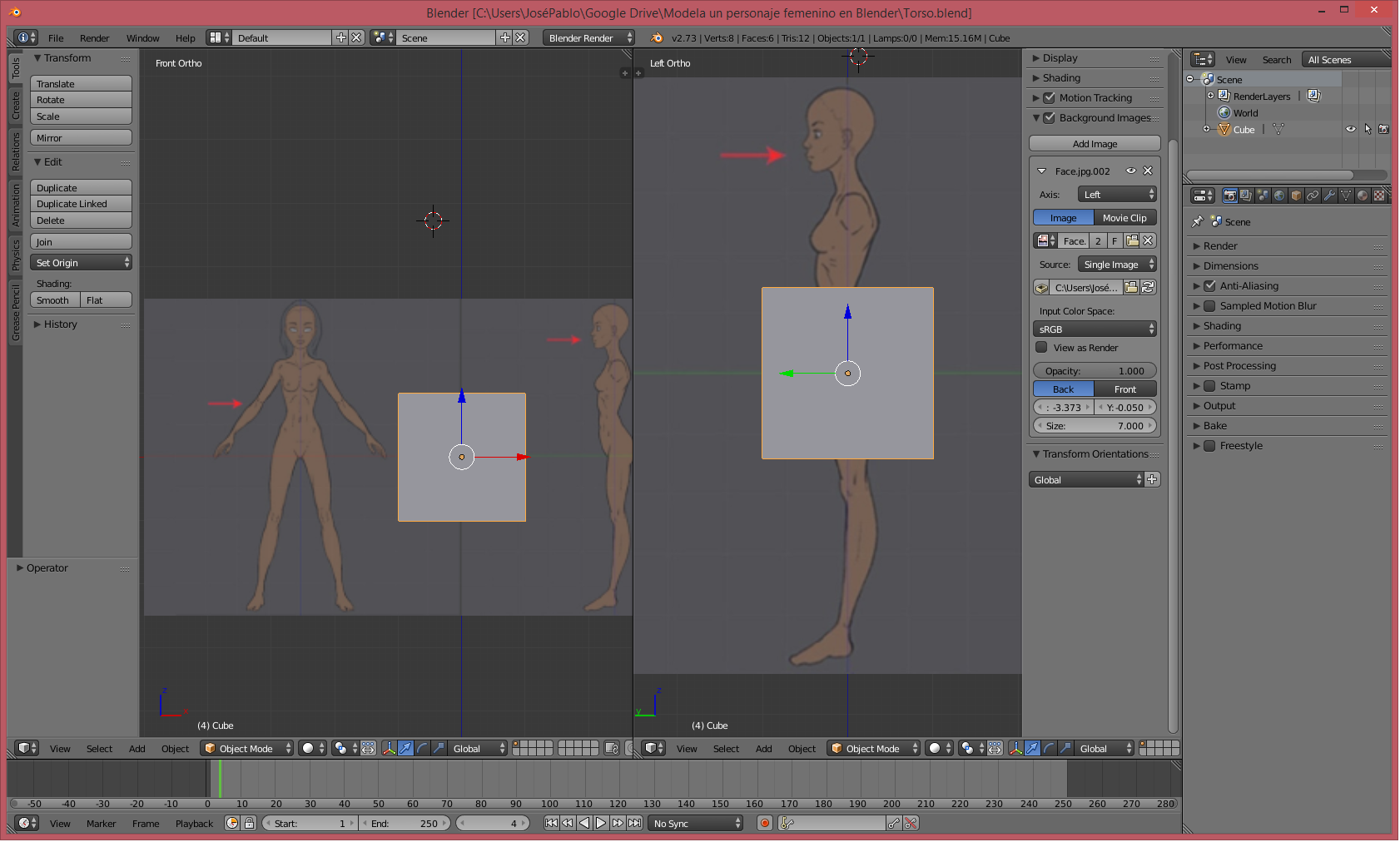Jump to the timeline's first frame
Viewport: 1400px width, 842px height.
point(551,823)
